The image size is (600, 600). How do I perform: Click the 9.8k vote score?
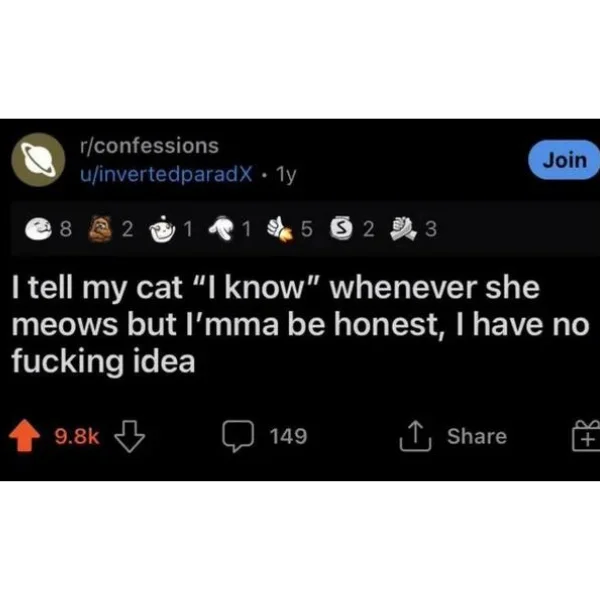tap(77, 436)
